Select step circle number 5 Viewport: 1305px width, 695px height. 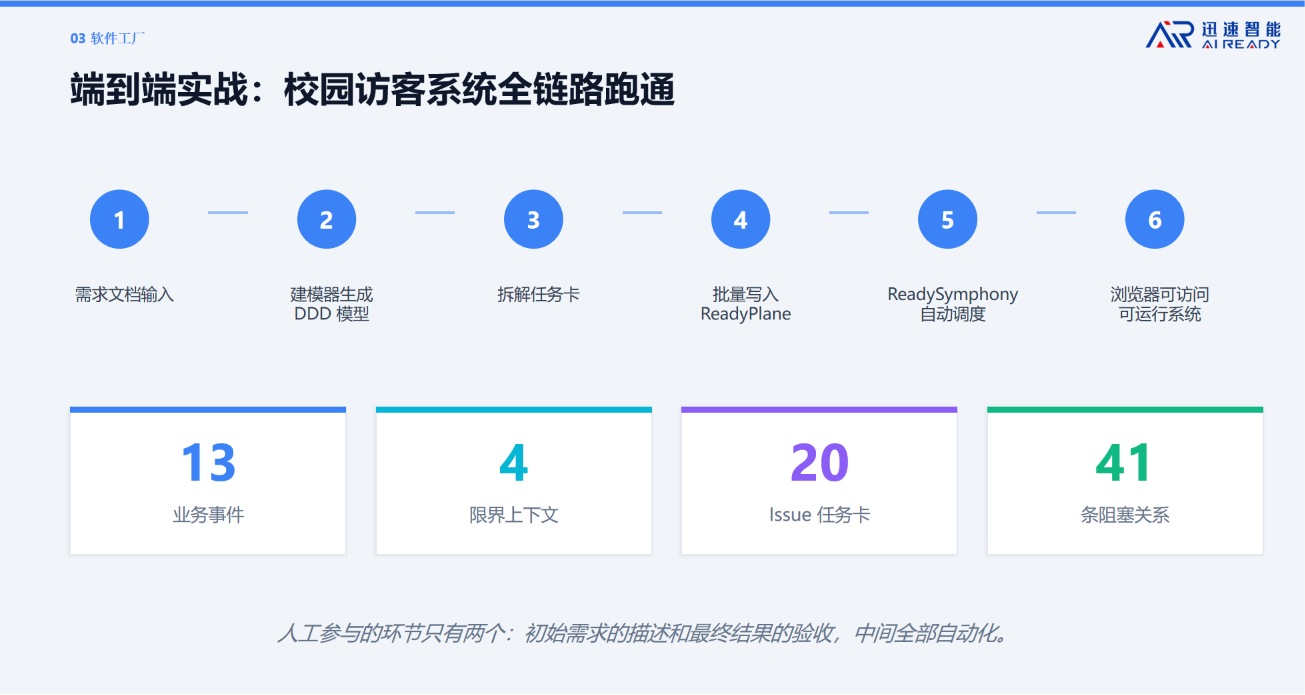pyautogui.click(x=947, y=219)
